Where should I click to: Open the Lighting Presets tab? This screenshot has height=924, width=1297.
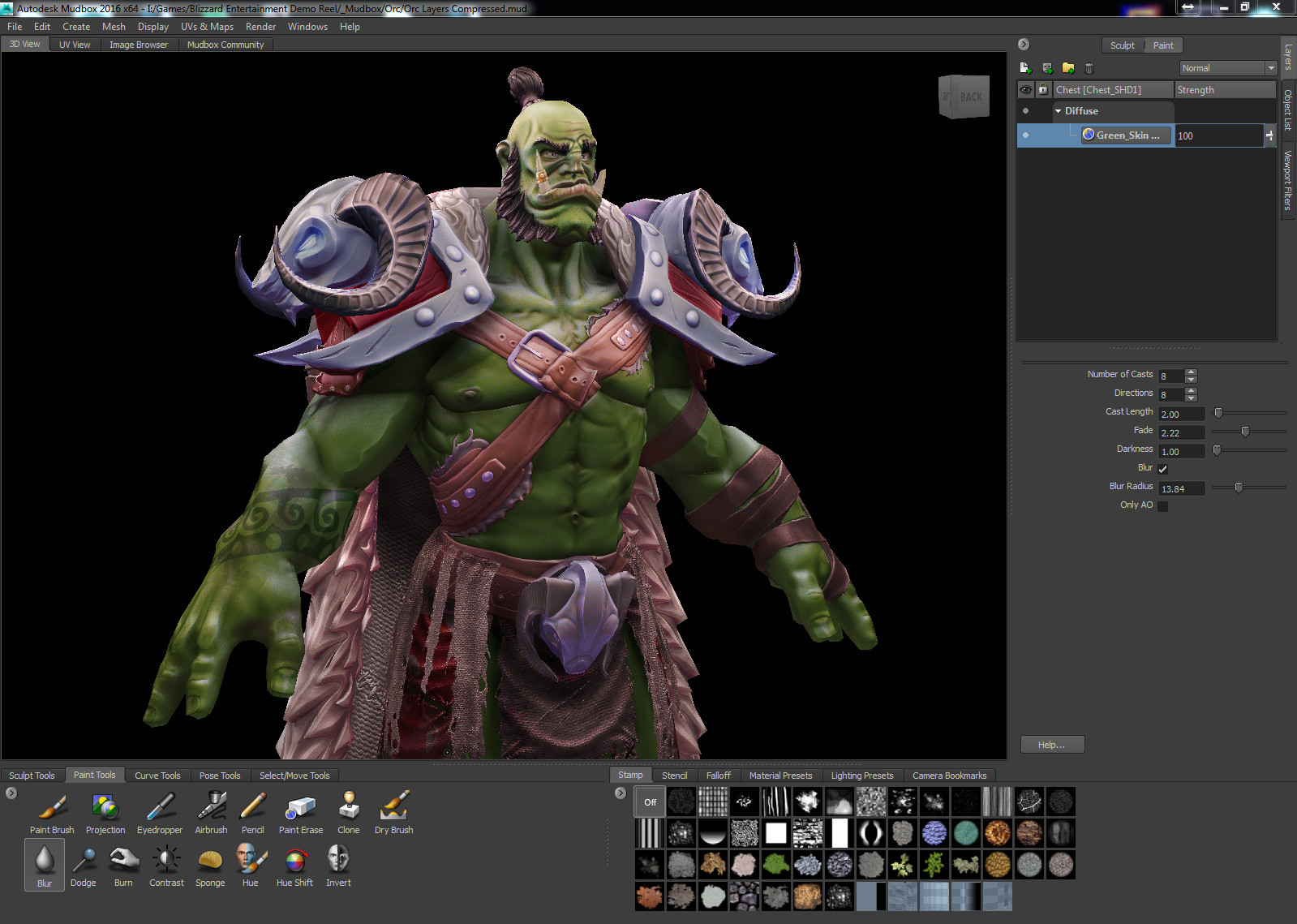[862, 776]
